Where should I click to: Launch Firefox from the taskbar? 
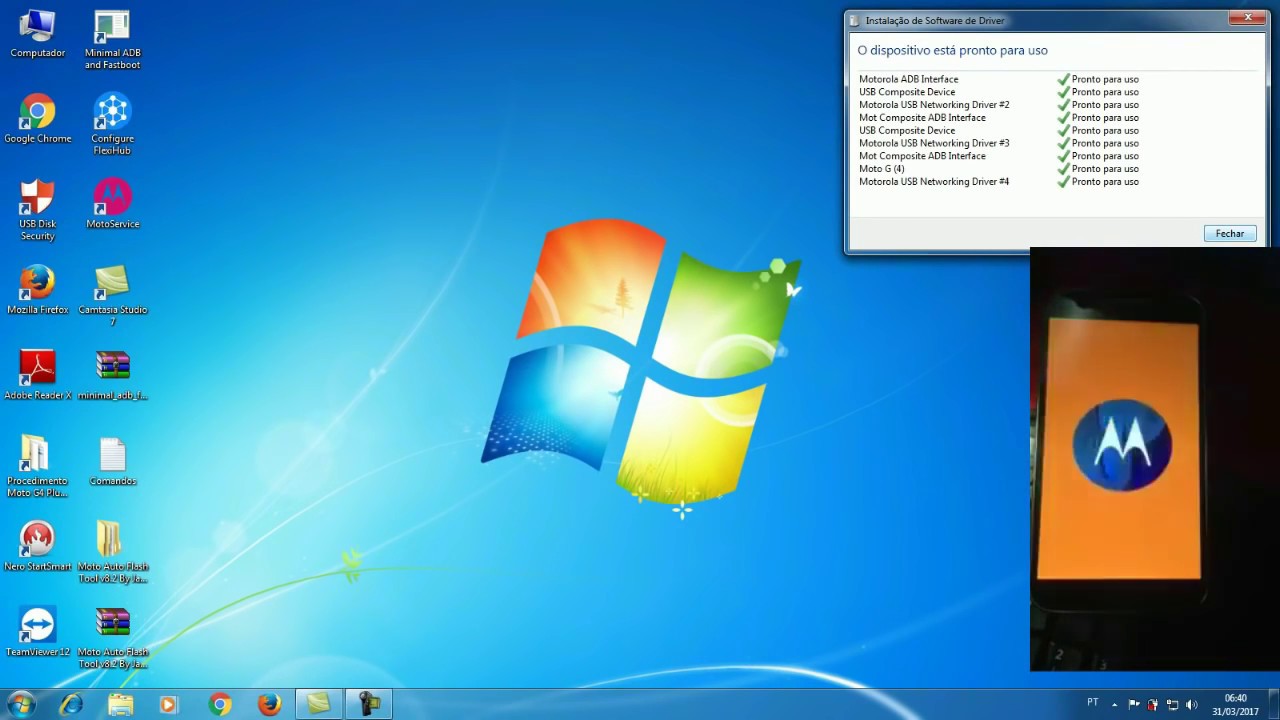[x=269, y=704]
